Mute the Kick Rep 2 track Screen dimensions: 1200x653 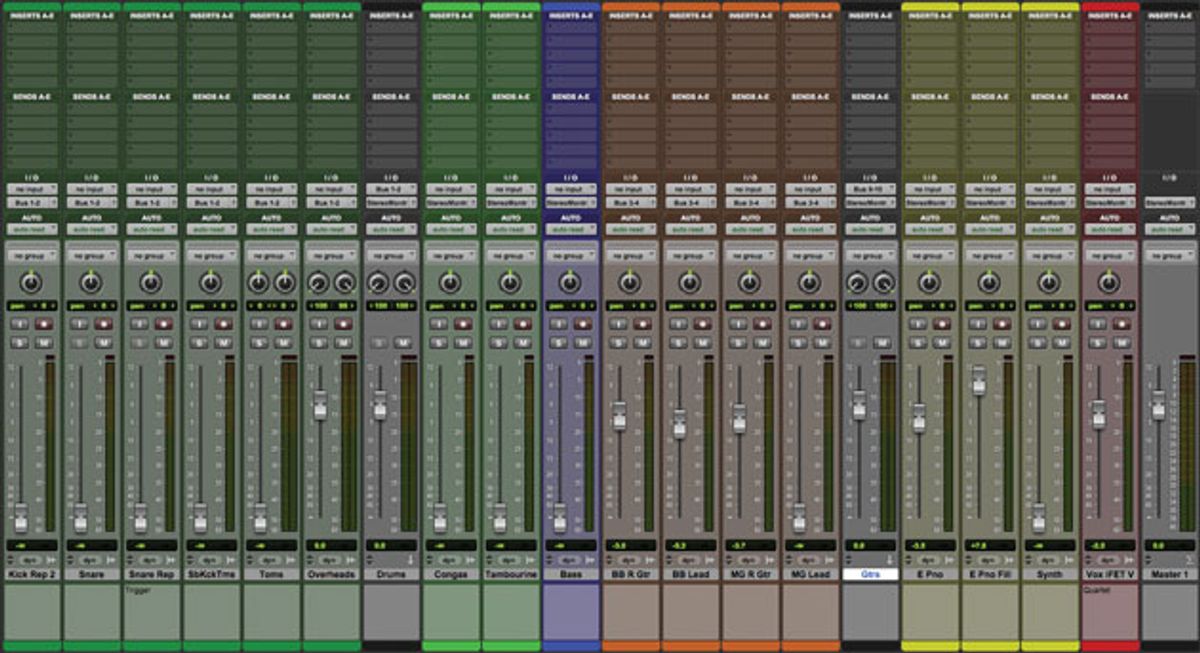coord(43,343)
